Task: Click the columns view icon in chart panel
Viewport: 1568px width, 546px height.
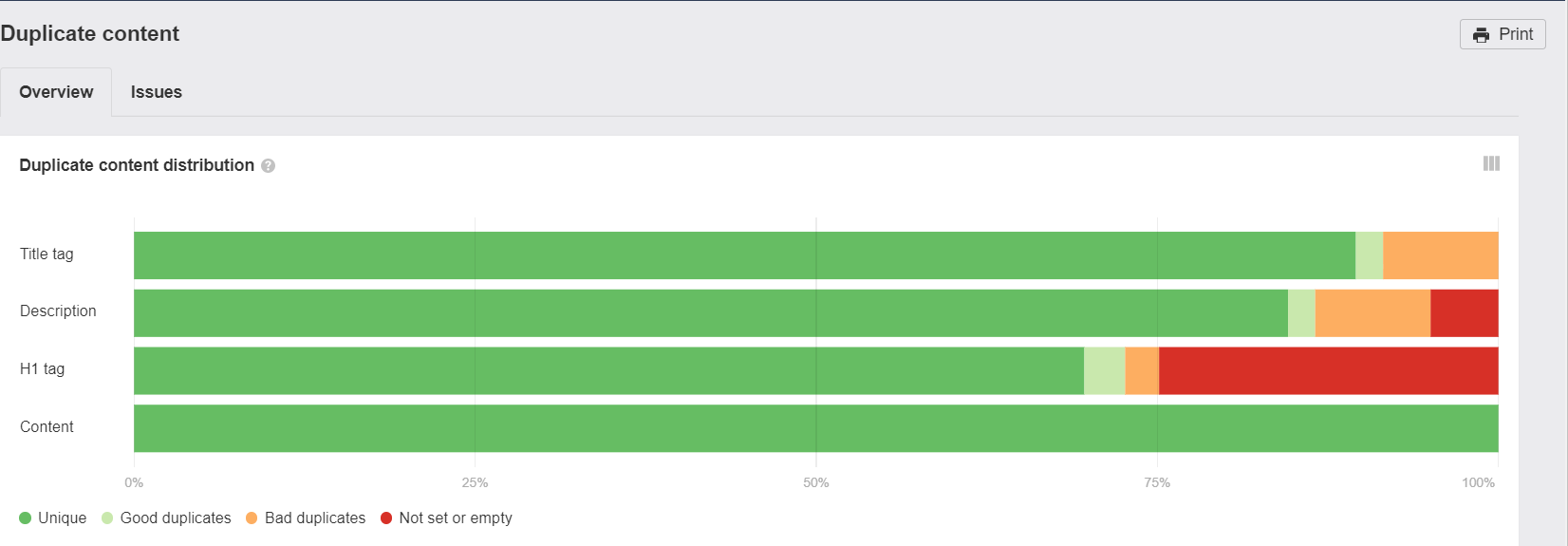Action: 1491,164
